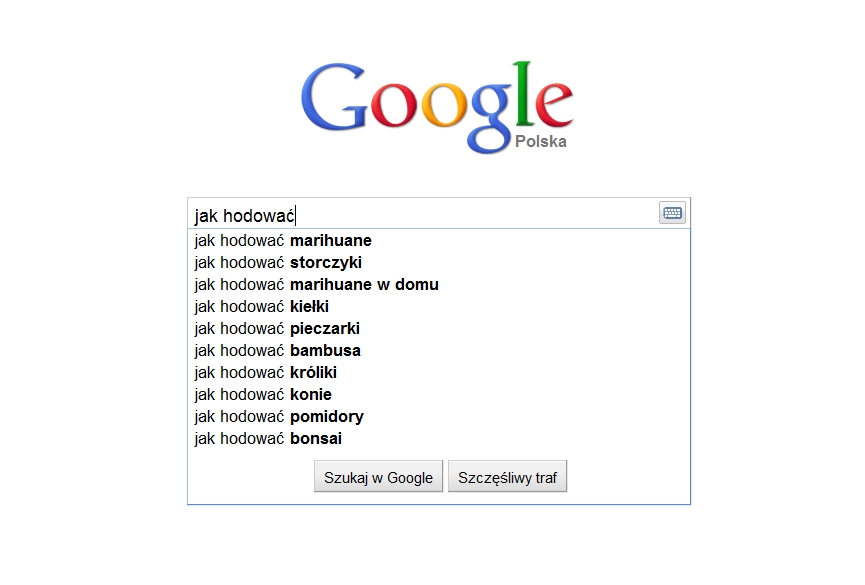Choose the 'jak hodować pieczarki' suggestion
865x585 pixels.
[439, 329]
